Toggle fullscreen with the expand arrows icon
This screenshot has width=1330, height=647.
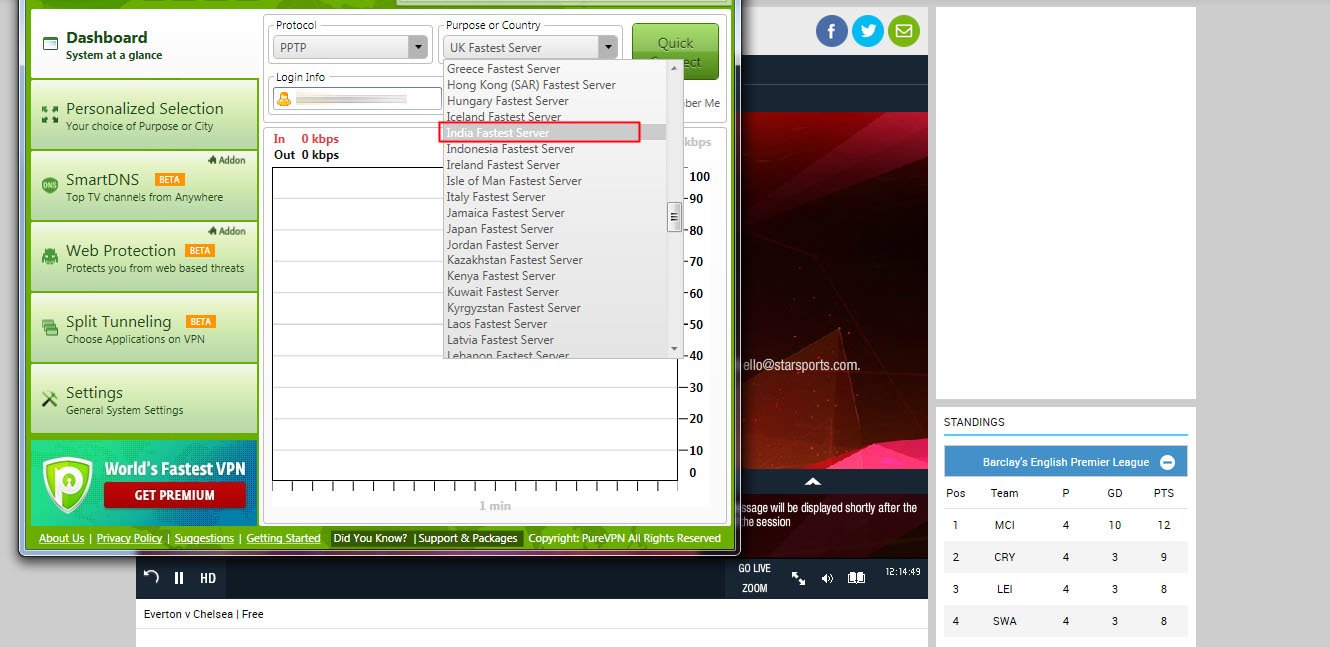click(x=798, y=578)
